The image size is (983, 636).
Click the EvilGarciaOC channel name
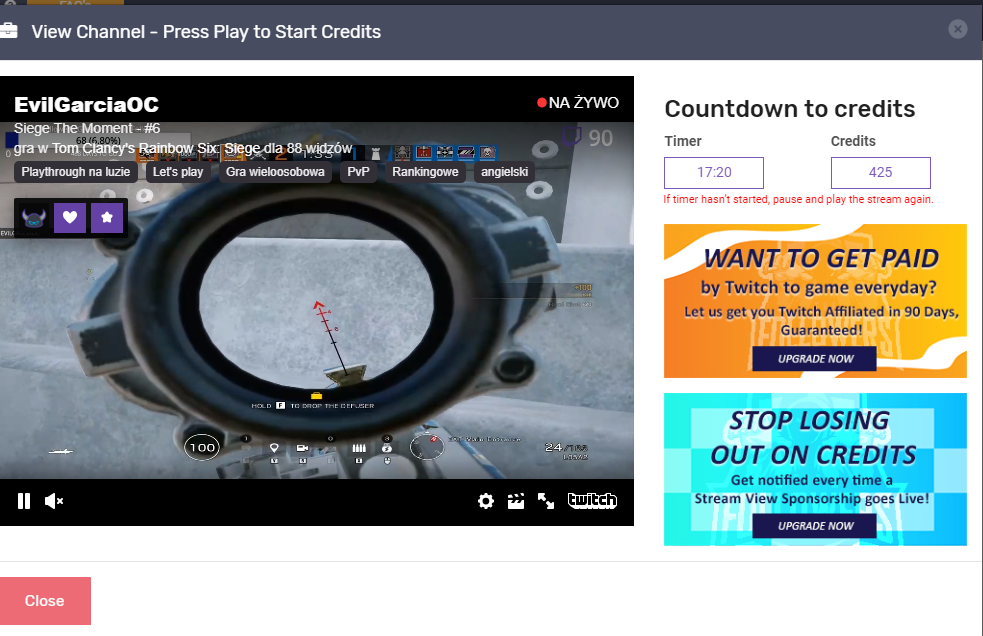[x=87, y=104]
